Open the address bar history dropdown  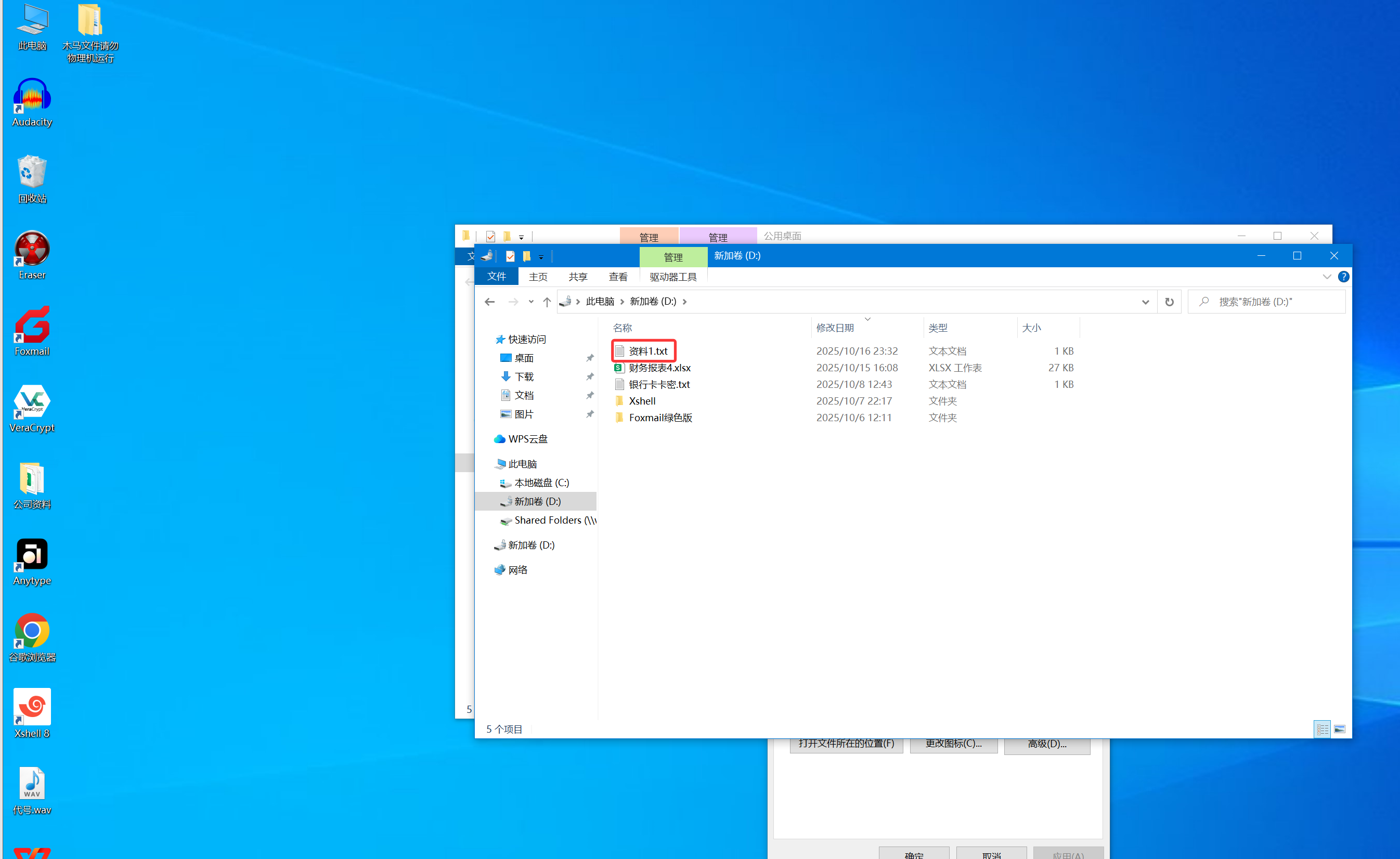(1145, 302)
